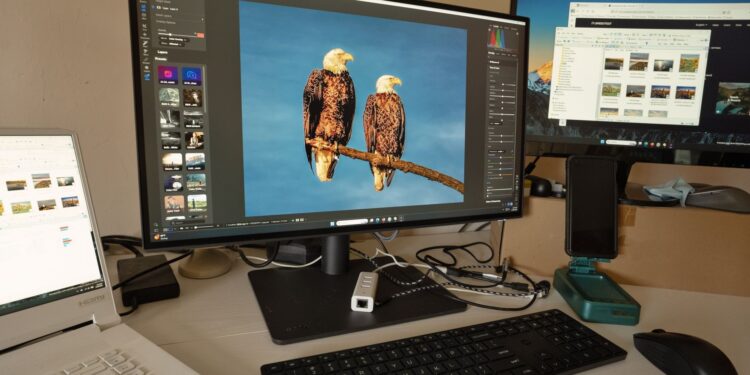Viewport: 750px width, 375px height.
Task: Open the green hills thumbnail in file explorer
Action: coord(611,89)
